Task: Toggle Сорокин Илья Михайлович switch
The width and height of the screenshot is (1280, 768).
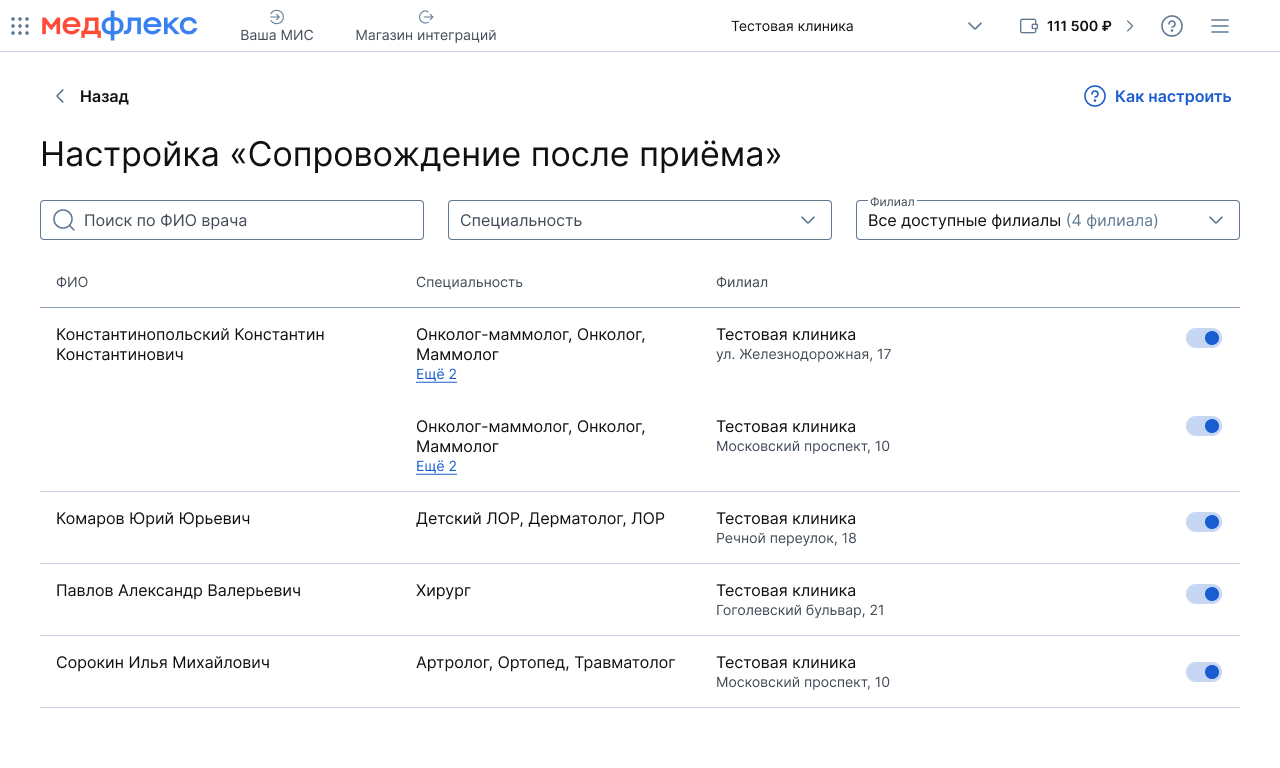Action: click(1203, 672)
